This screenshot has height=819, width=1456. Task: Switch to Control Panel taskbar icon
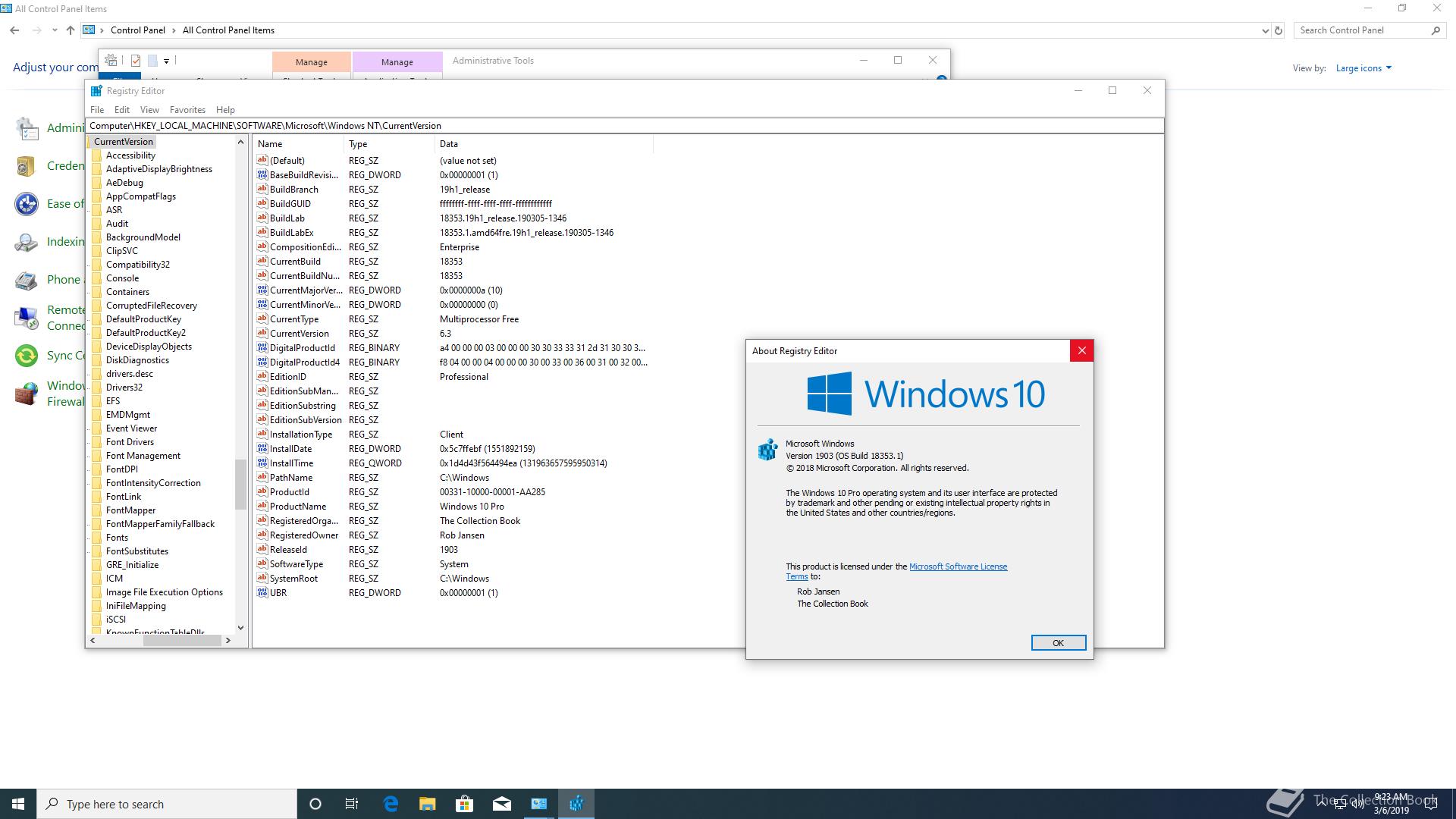(539, 804)
